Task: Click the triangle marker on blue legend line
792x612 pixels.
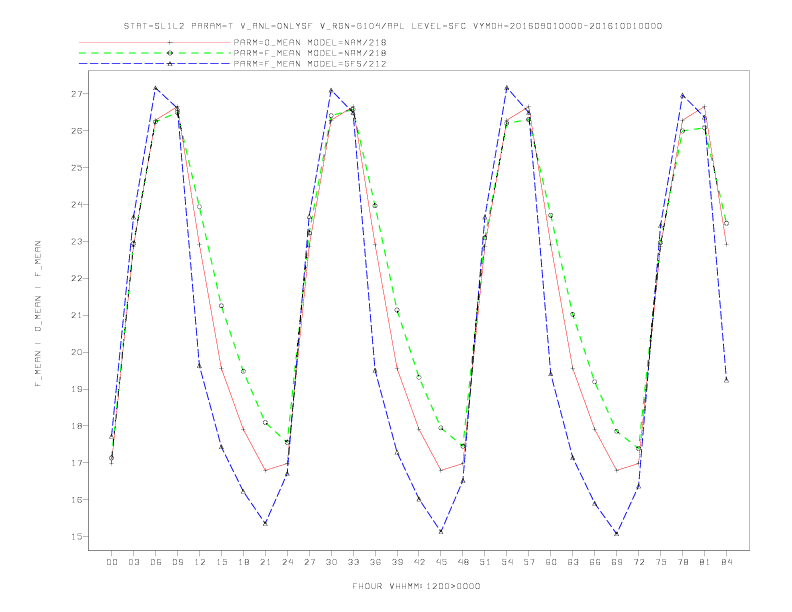Action: tap(170, 64)
